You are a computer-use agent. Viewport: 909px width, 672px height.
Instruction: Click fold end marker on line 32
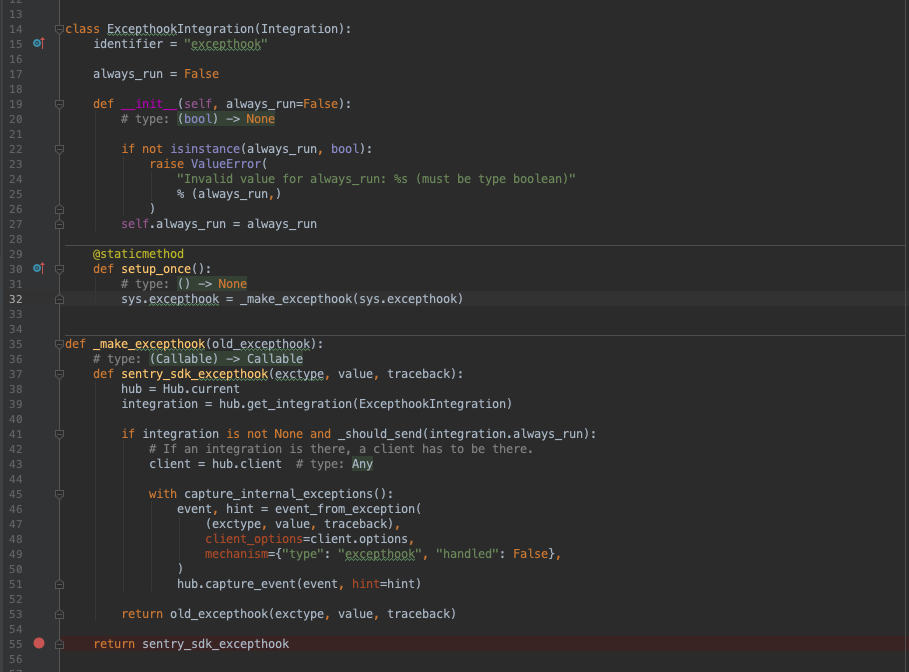pos(59,299)
